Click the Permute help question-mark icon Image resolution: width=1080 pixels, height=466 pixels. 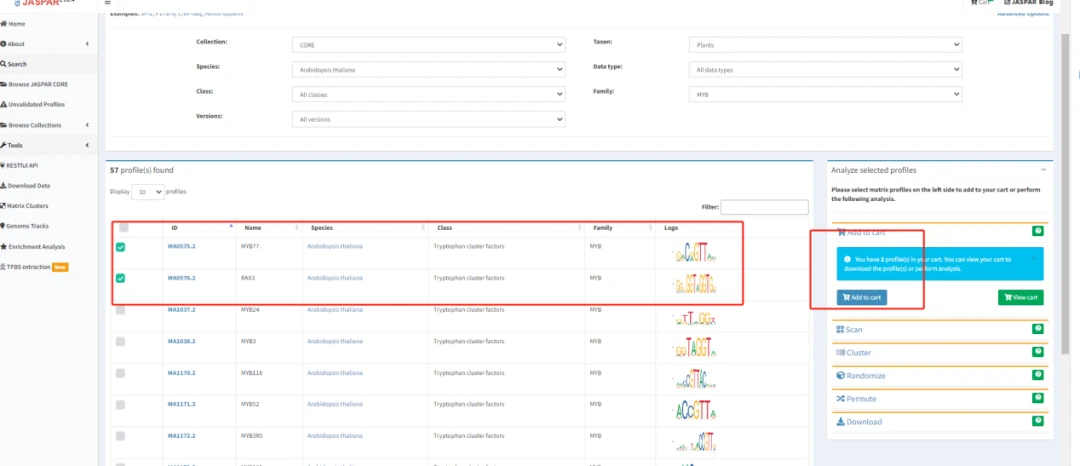pos(1038,398)
